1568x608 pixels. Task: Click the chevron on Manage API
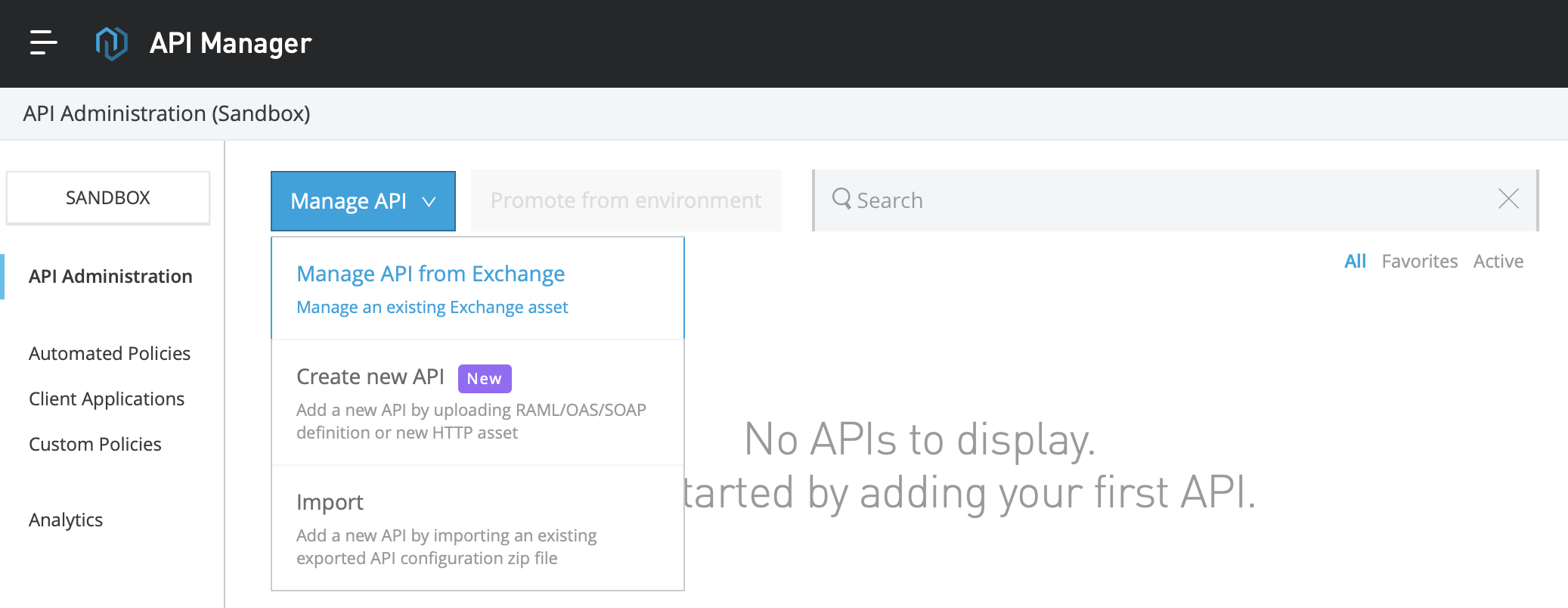[429, 202]
